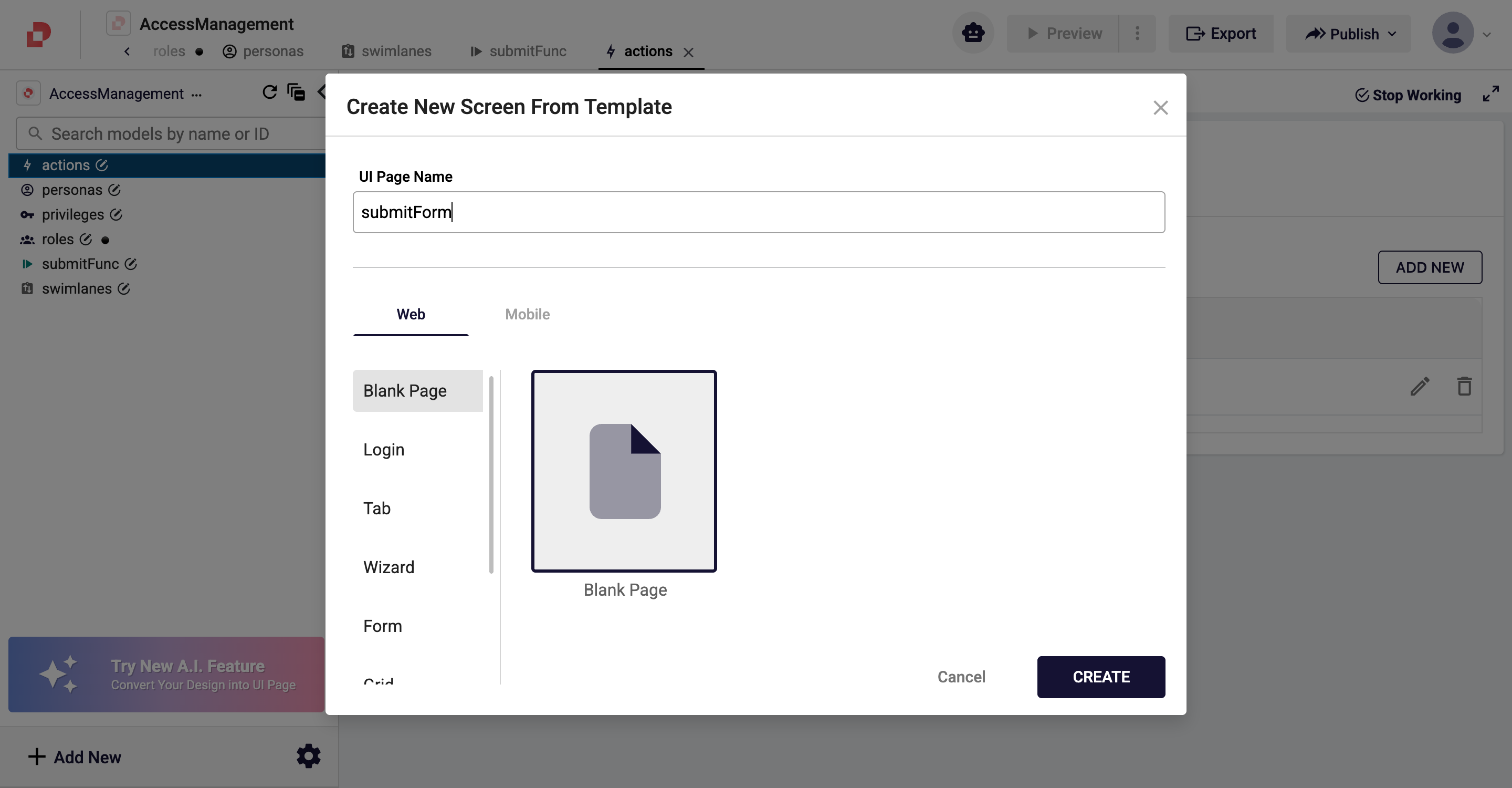Select privileges in the model tree
This screenshot has height=788, width=1512.
click(x=73, y=214)
